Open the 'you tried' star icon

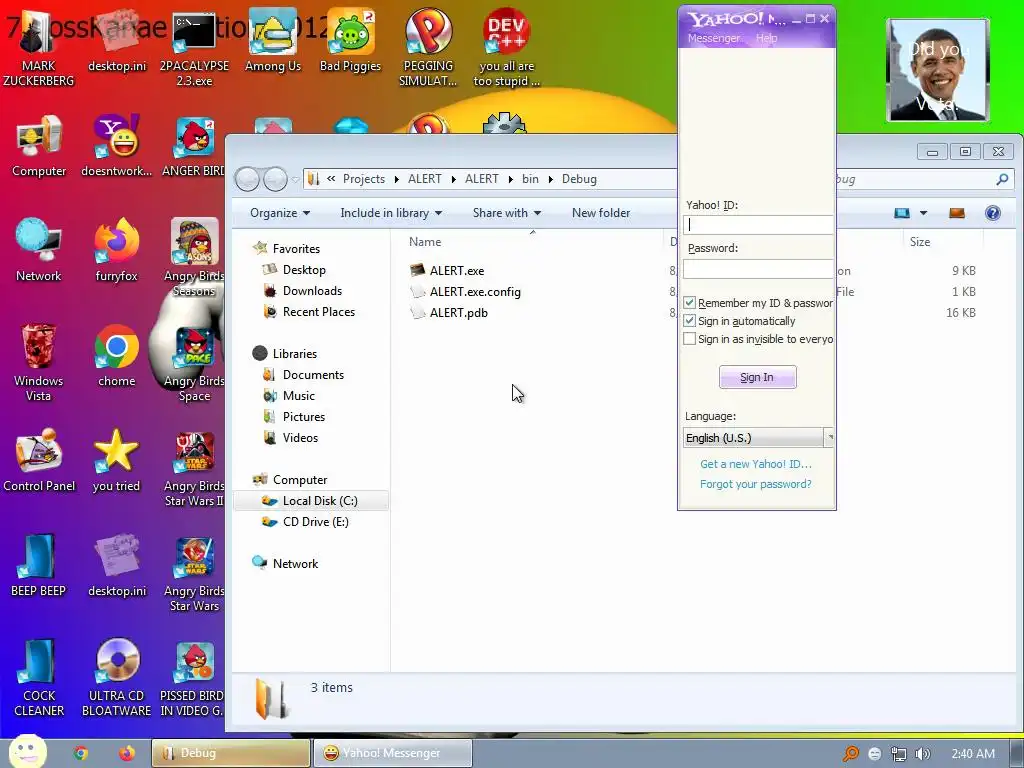pyautogui.click(x=116, y=461)
